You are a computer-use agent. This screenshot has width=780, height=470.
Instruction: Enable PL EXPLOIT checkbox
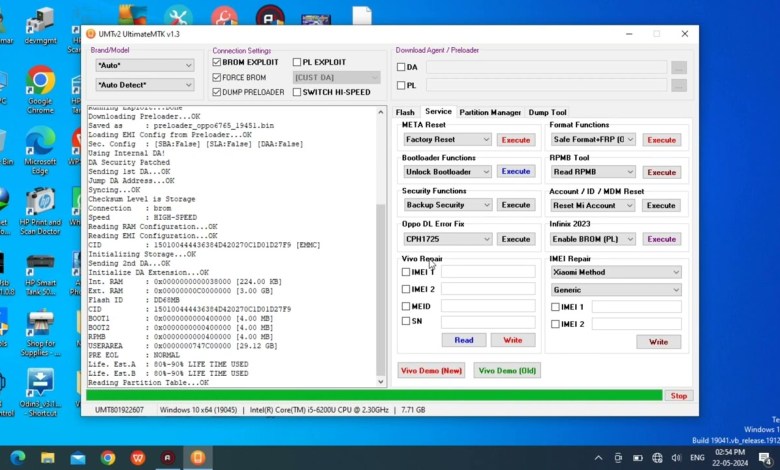(x=297, y=62)
